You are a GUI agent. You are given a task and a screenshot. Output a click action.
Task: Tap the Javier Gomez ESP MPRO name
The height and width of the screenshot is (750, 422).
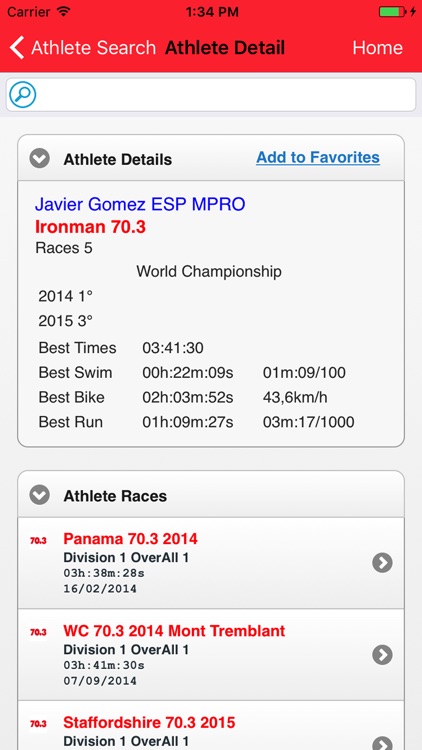click(140, 205)
